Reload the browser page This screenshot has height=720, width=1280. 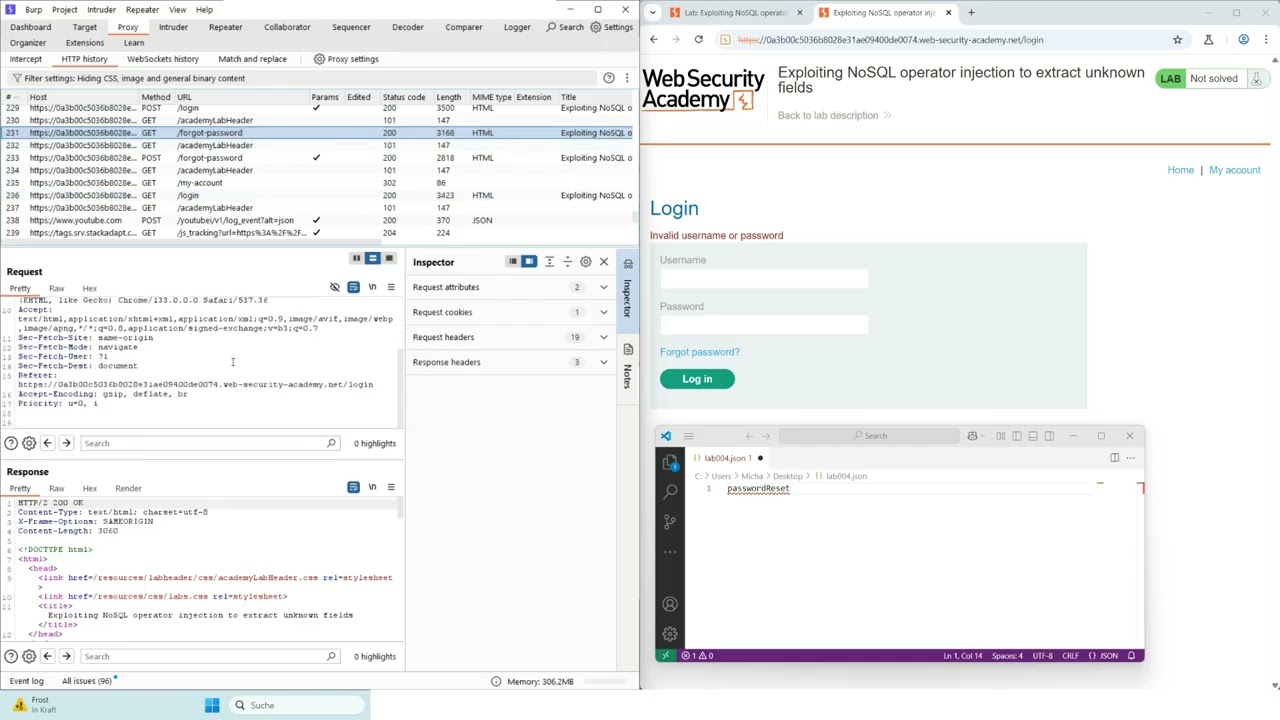point(698,39)
